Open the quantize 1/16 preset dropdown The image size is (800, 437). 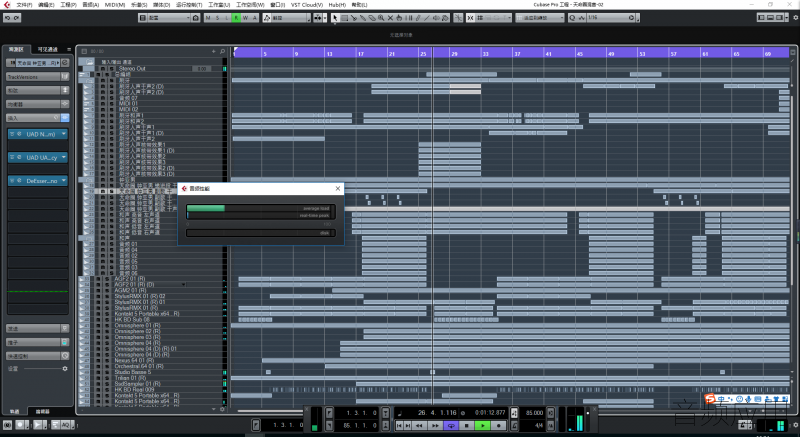pyautogui.click(x=631, y=18)
